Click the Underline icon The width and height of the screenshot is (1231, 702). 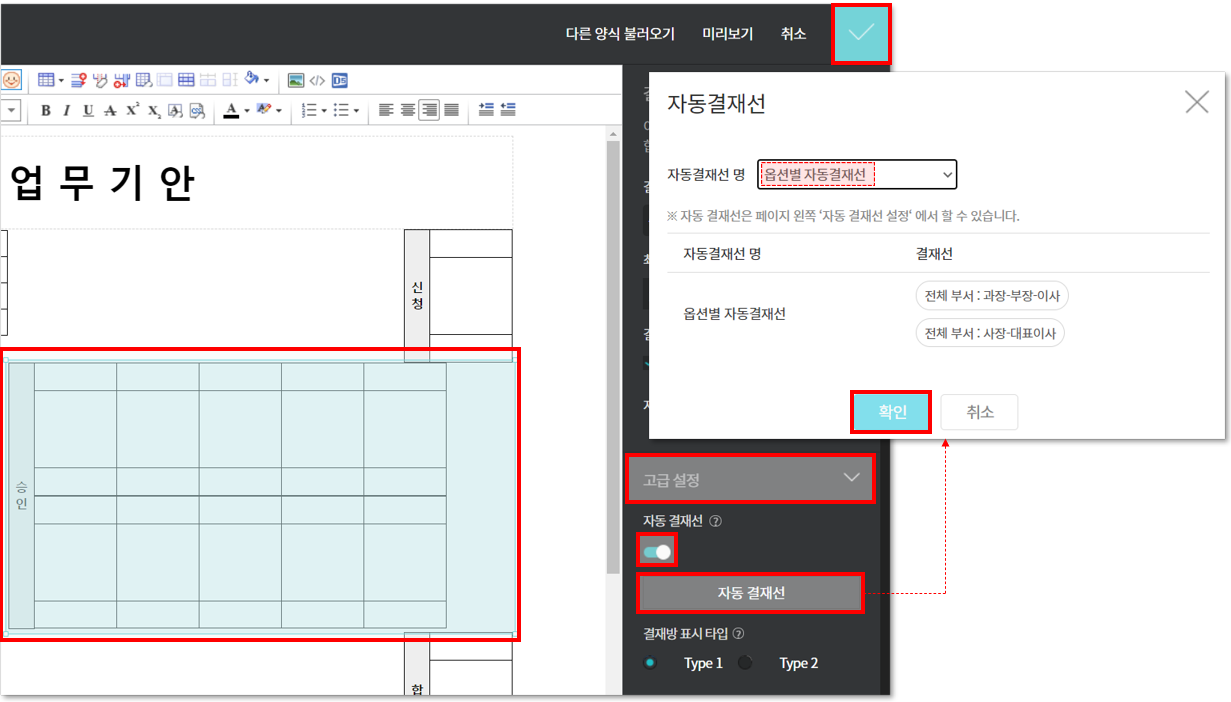88,110
